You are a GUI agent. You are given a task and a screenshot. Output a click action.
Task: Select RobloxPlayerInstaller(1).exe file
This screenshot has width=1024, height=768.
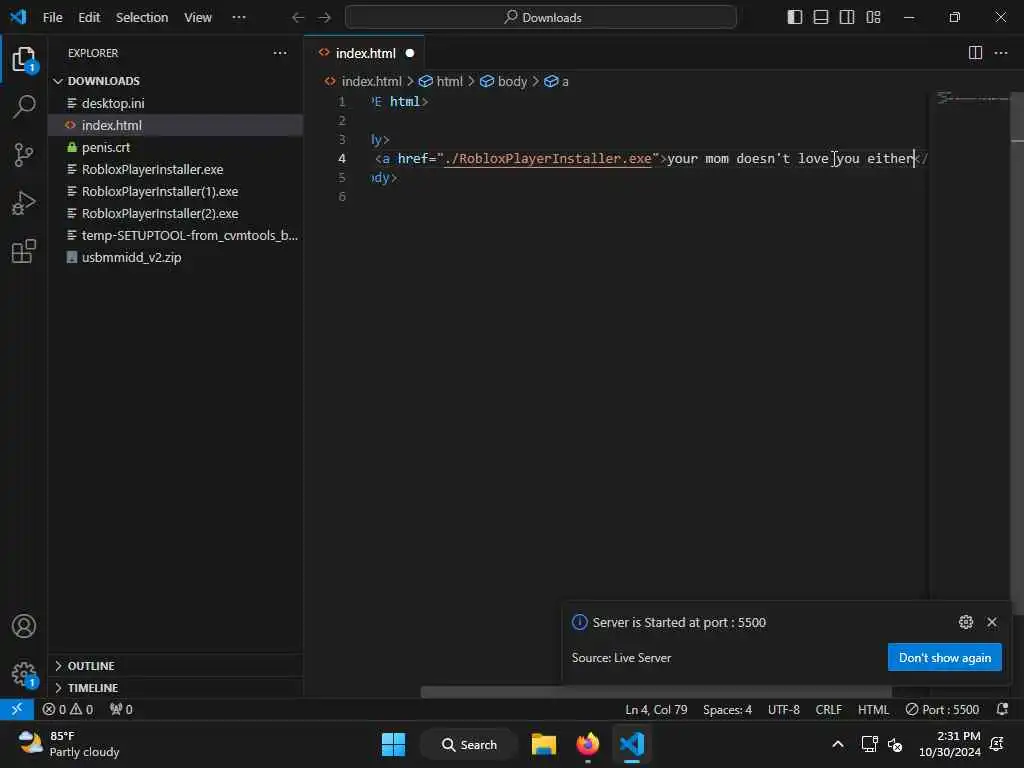(175, 191)
